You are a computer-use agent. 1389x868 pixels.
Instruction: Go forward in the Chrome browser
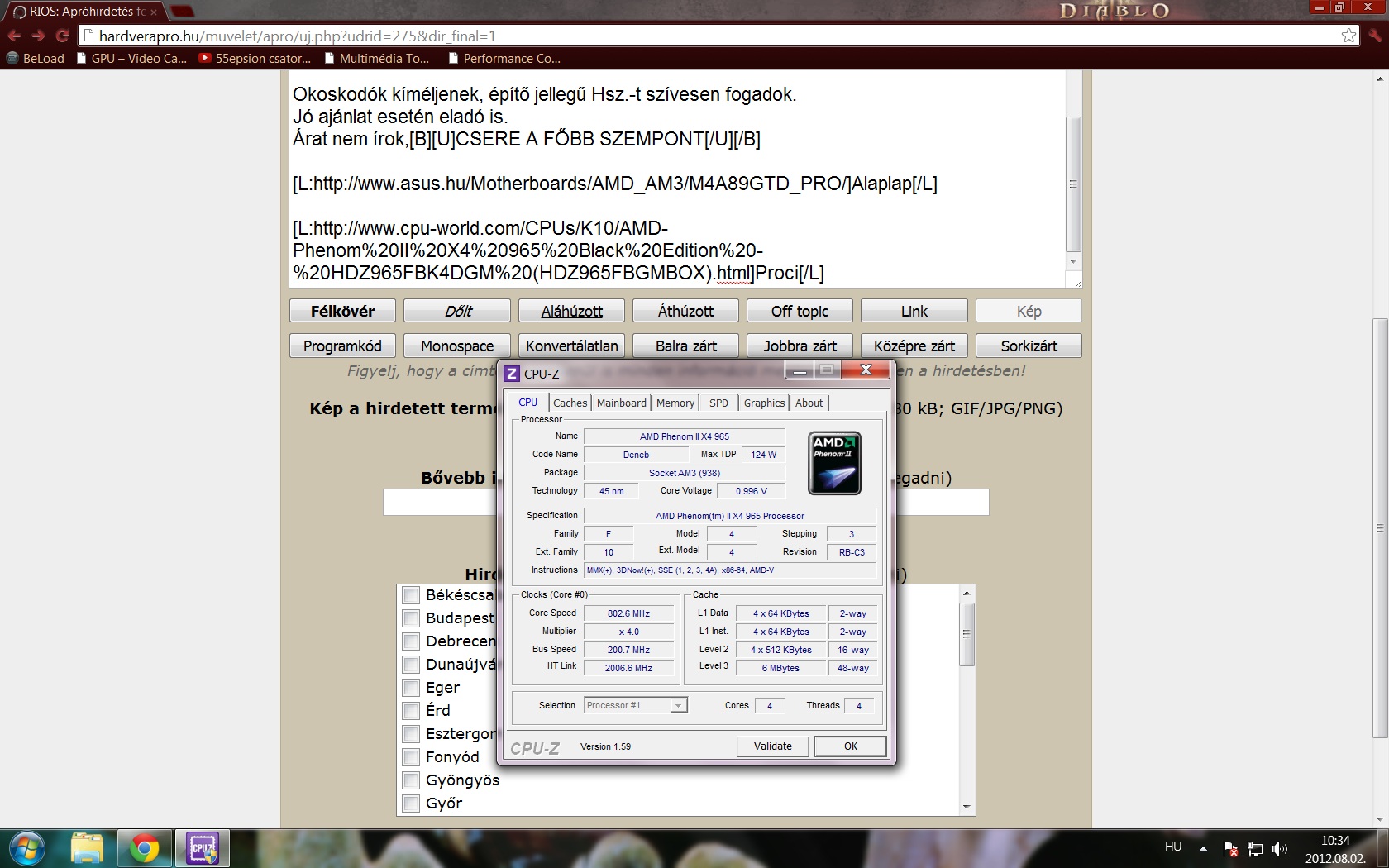coord(38,36)
